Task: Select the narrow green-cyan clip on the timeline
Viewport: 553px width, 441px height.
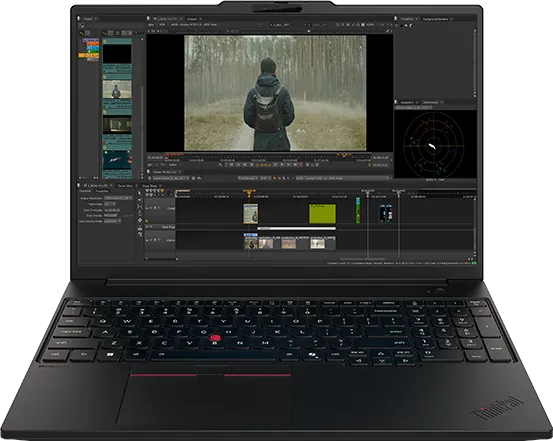Action: tap(358, 210)
